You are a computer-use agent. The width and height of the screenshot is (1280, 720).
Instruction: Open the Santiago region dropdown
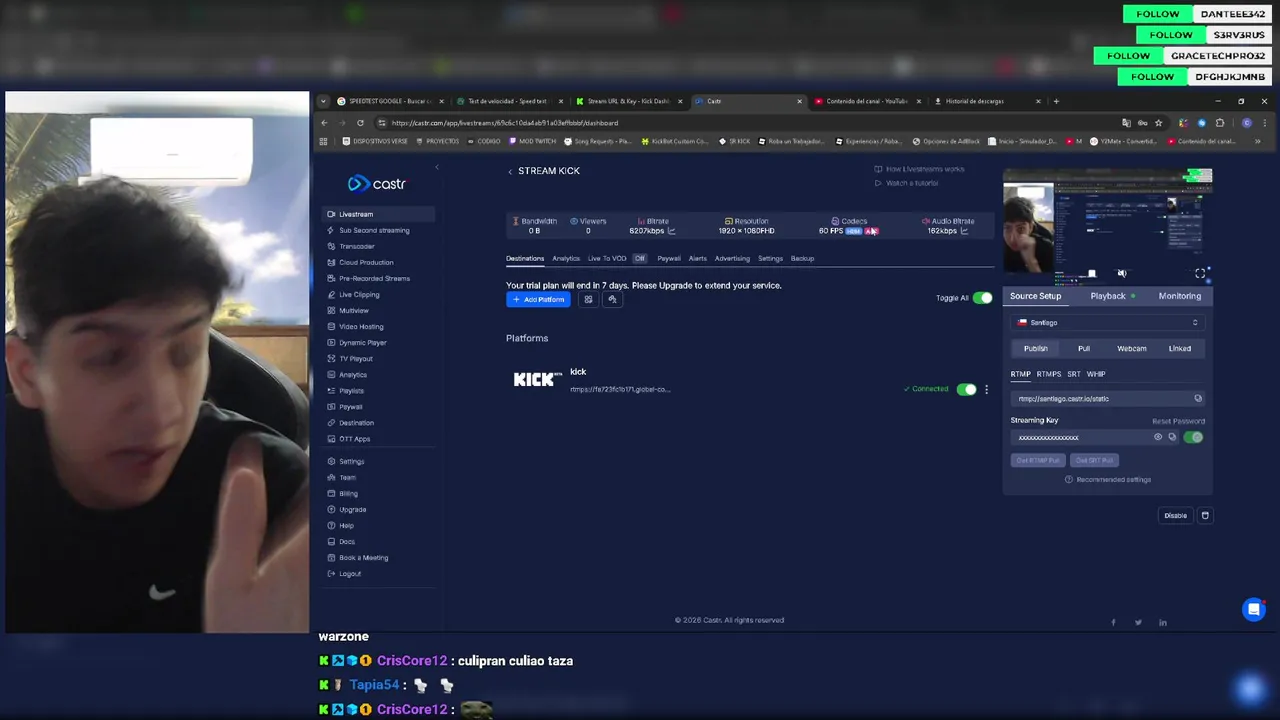[1107, 322]
